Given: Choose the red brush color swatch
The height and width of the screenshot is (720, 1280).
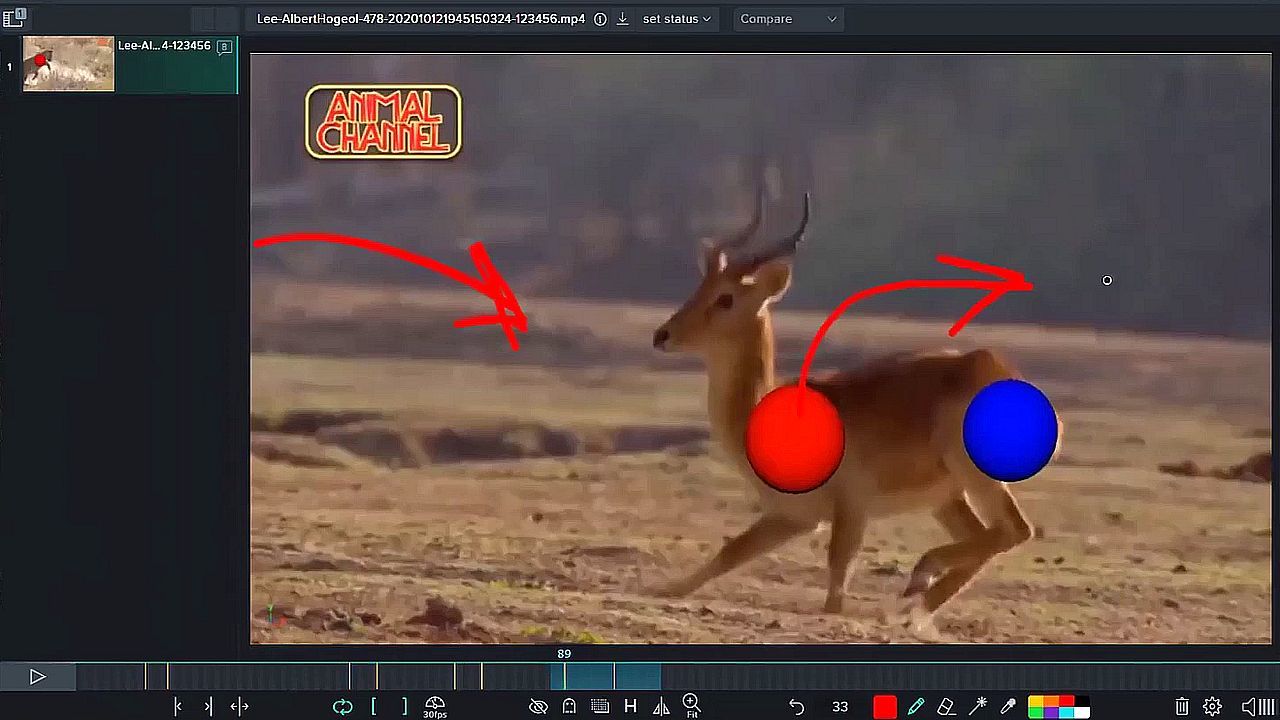Looking at the screenshot, I should click(x=884, y=707).
